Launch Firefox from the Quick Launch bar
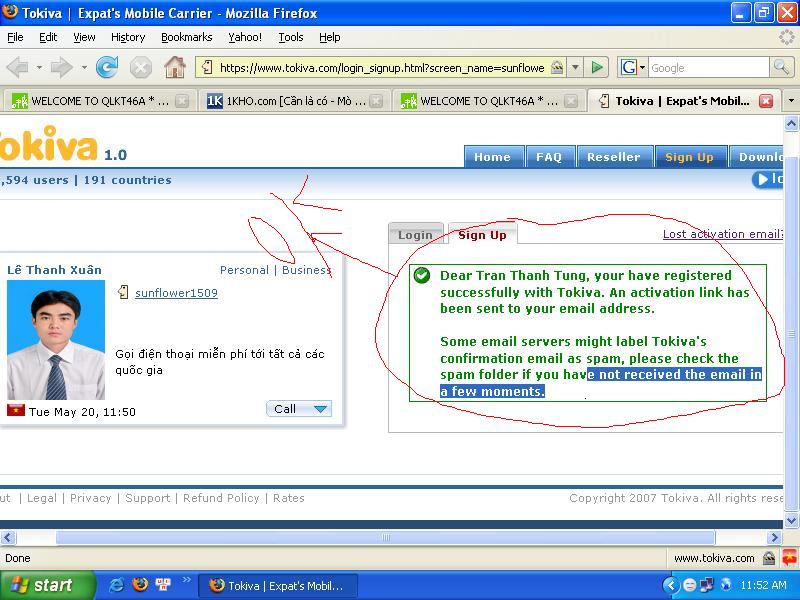The height and width of the screenshot is (600, 800). pyautogui.click(x=139, y=585)
